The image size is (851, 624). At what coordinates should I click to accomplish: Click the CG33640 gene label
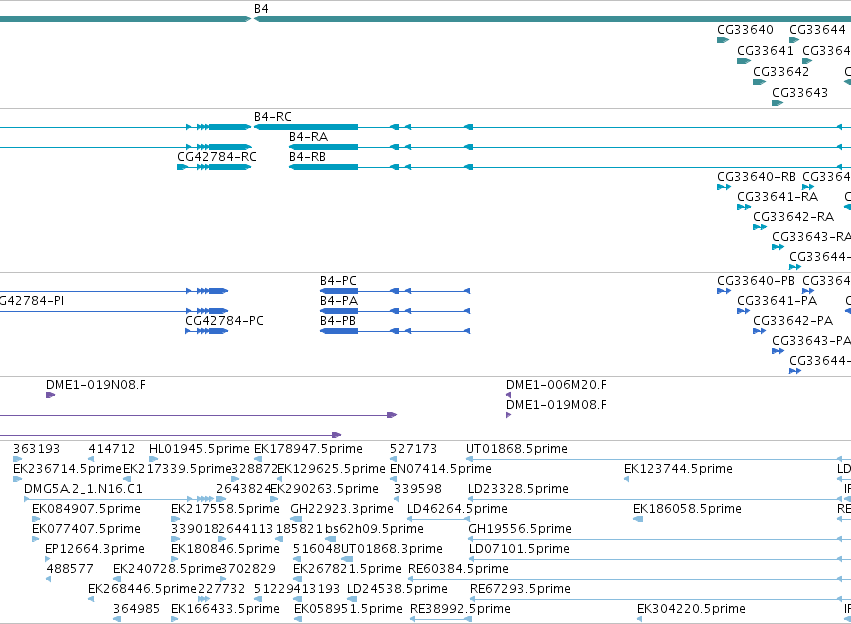pyautogui.click(x=745, y=30)
